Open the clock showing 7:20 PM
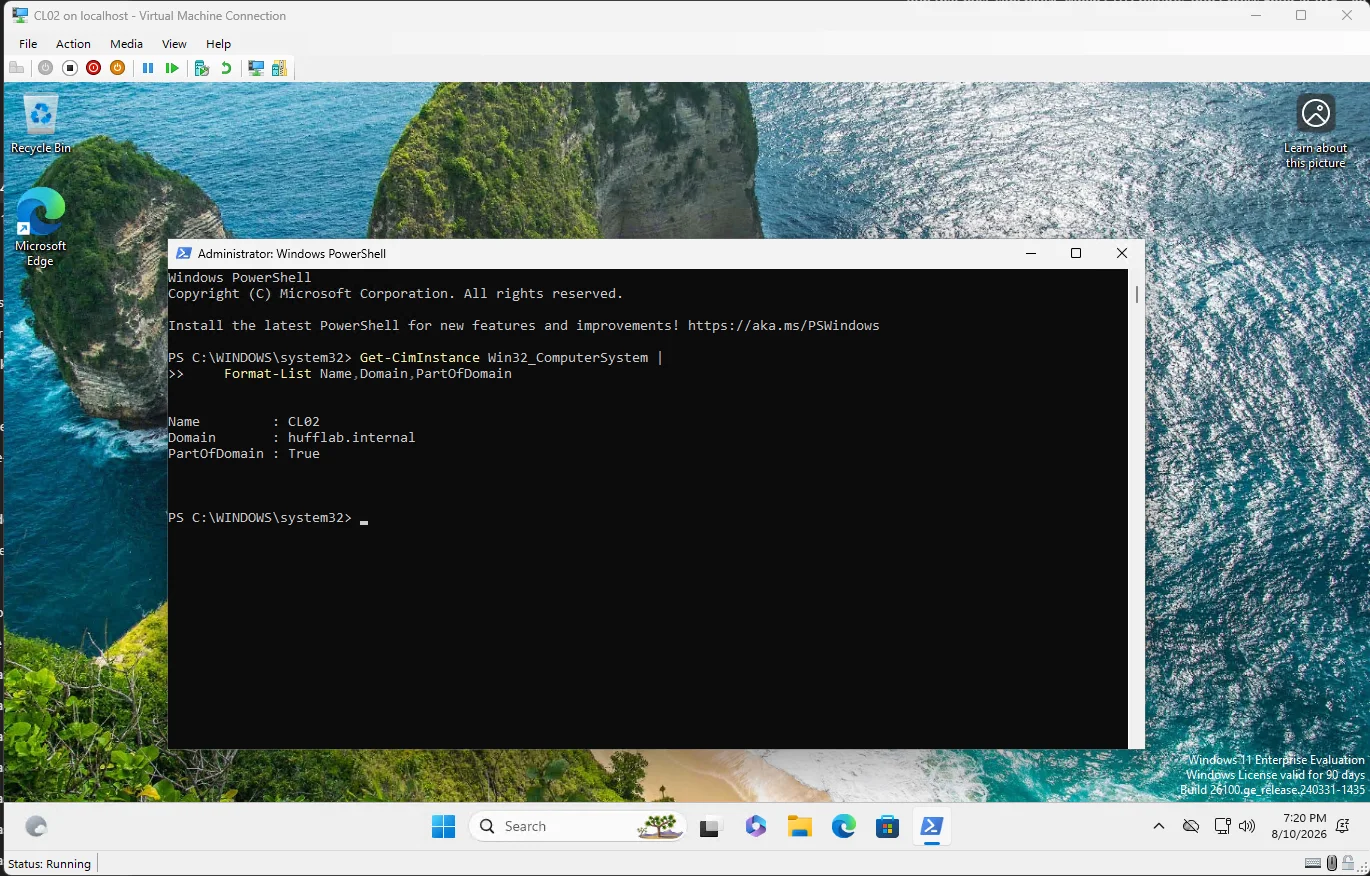Image resolution: width=1370 pixels, height=876 pixels. [1300, 826]
